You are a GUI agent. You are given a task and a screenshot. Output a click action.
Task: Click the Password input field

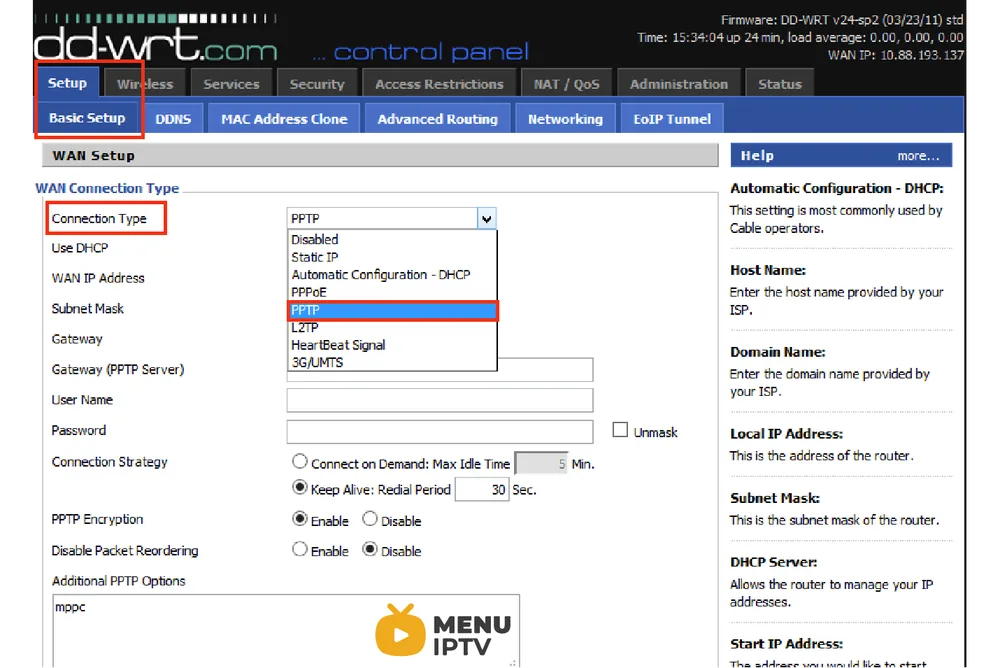pyautogui.click(x=439, y=431)
